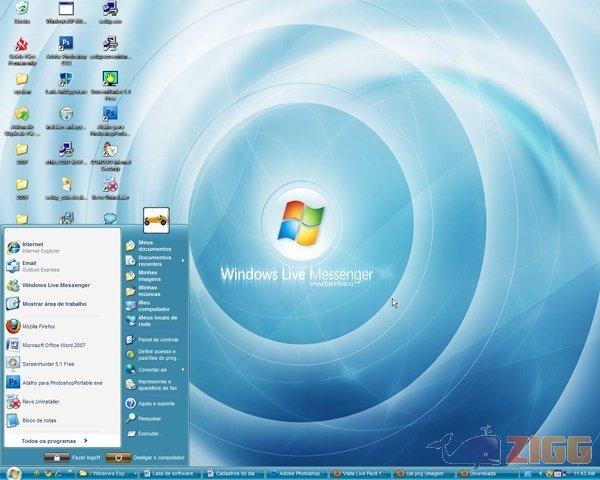Switch to Adobe Photoshop taskbar window

[x=297, y=473]
